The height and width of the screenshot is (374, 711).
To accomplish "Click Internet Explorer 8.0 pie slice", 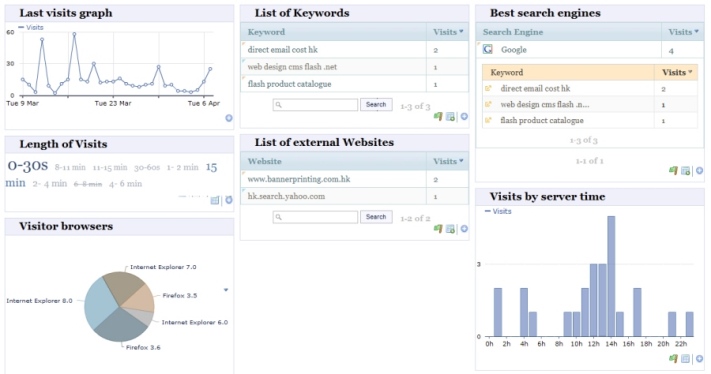I will (x=100, y=301).
